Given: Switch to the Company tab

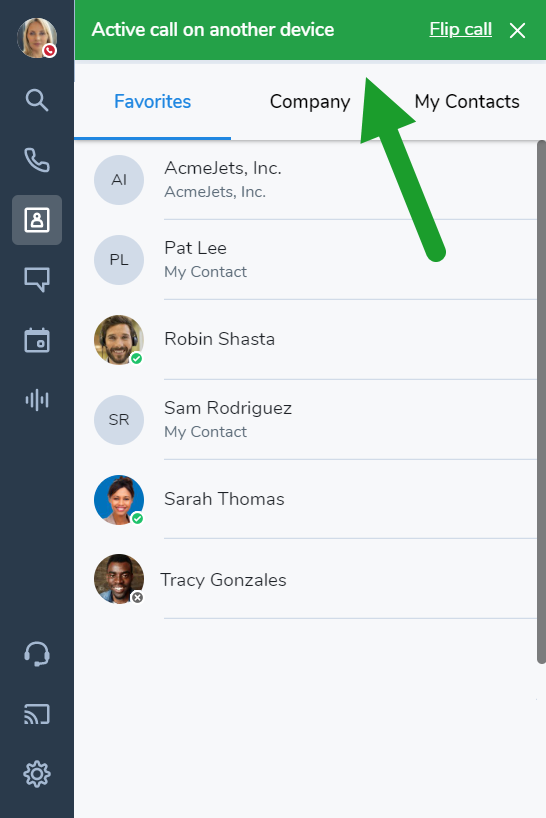Looking at the screenshot, I should click(x=310, y=101).
